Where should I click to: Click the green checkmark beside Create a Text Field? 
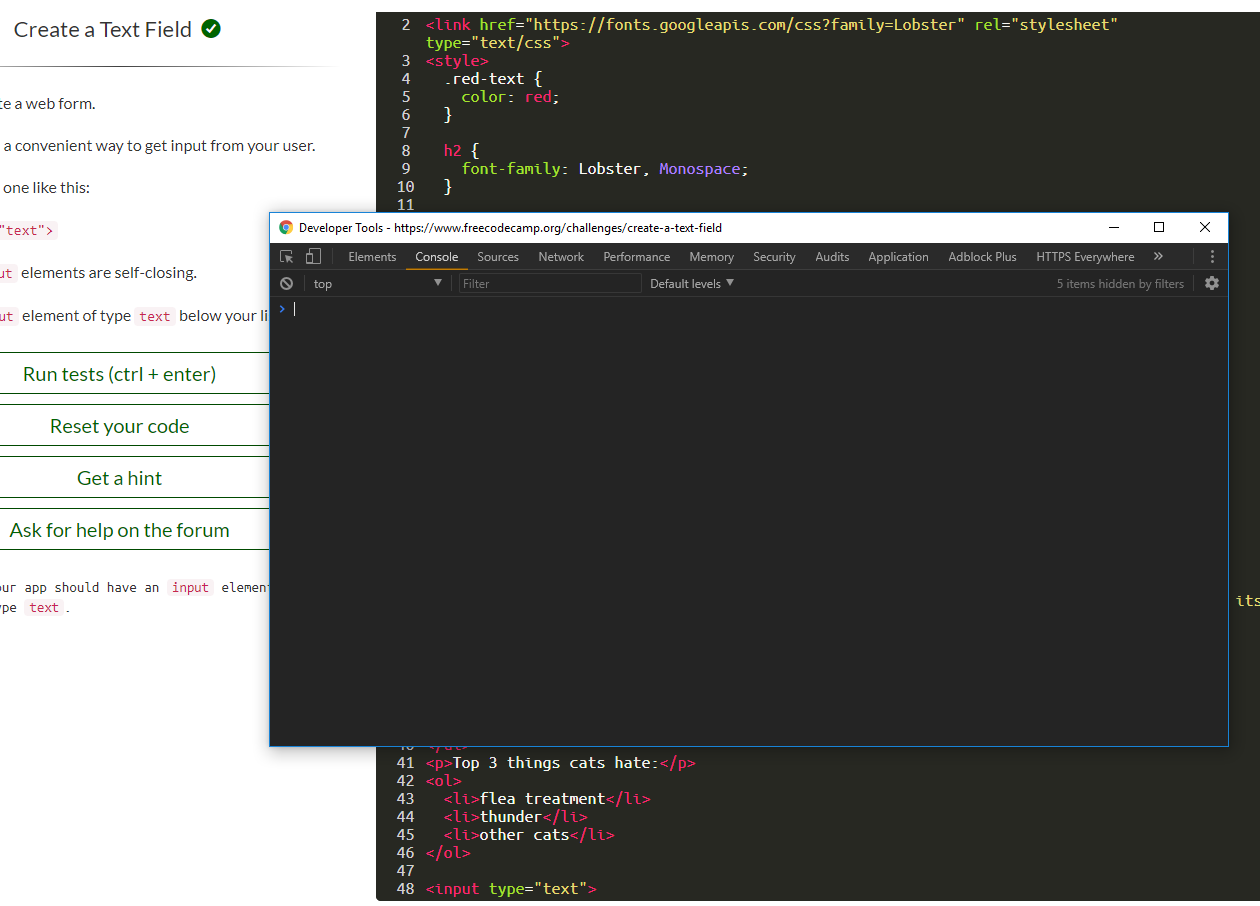210,29
